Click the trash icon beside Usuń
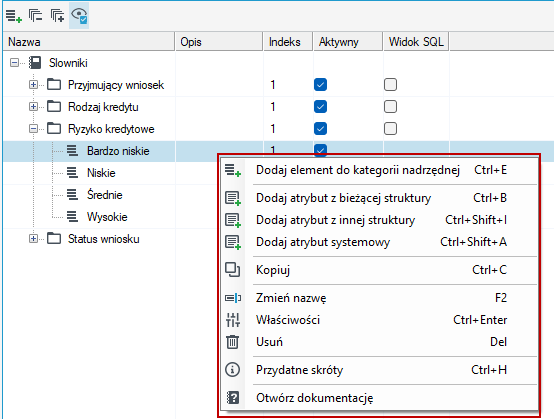554x419 pixels. click(x=232, y=342)
